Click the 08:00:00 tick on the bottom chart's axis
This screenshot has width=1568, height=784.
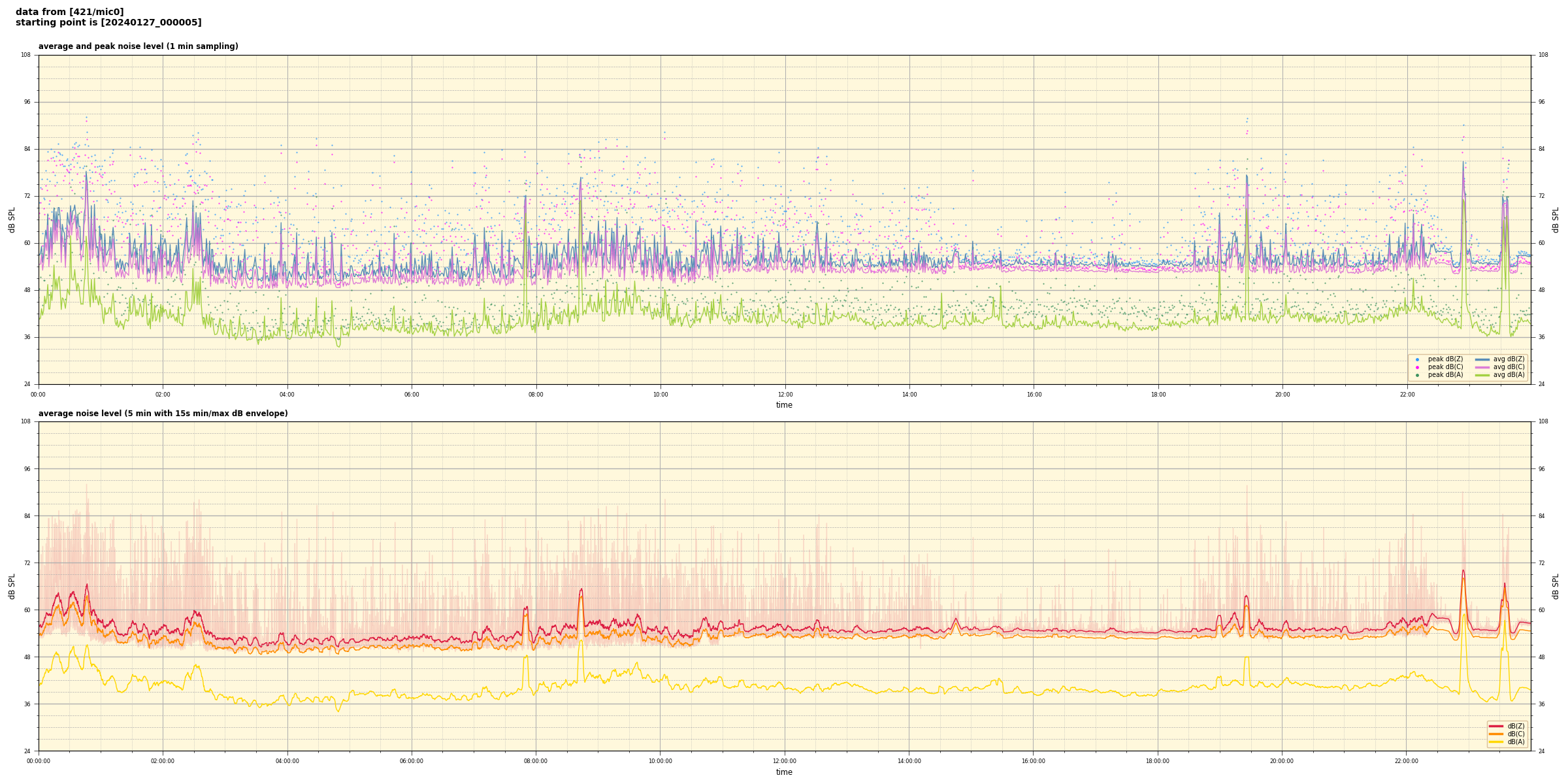click(536, 761)
